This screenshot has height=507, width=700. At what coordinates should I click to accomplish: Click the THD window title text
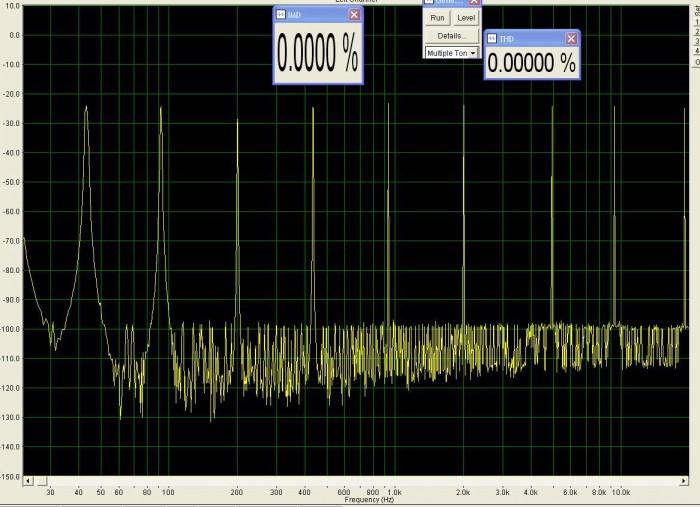point(506,39)
